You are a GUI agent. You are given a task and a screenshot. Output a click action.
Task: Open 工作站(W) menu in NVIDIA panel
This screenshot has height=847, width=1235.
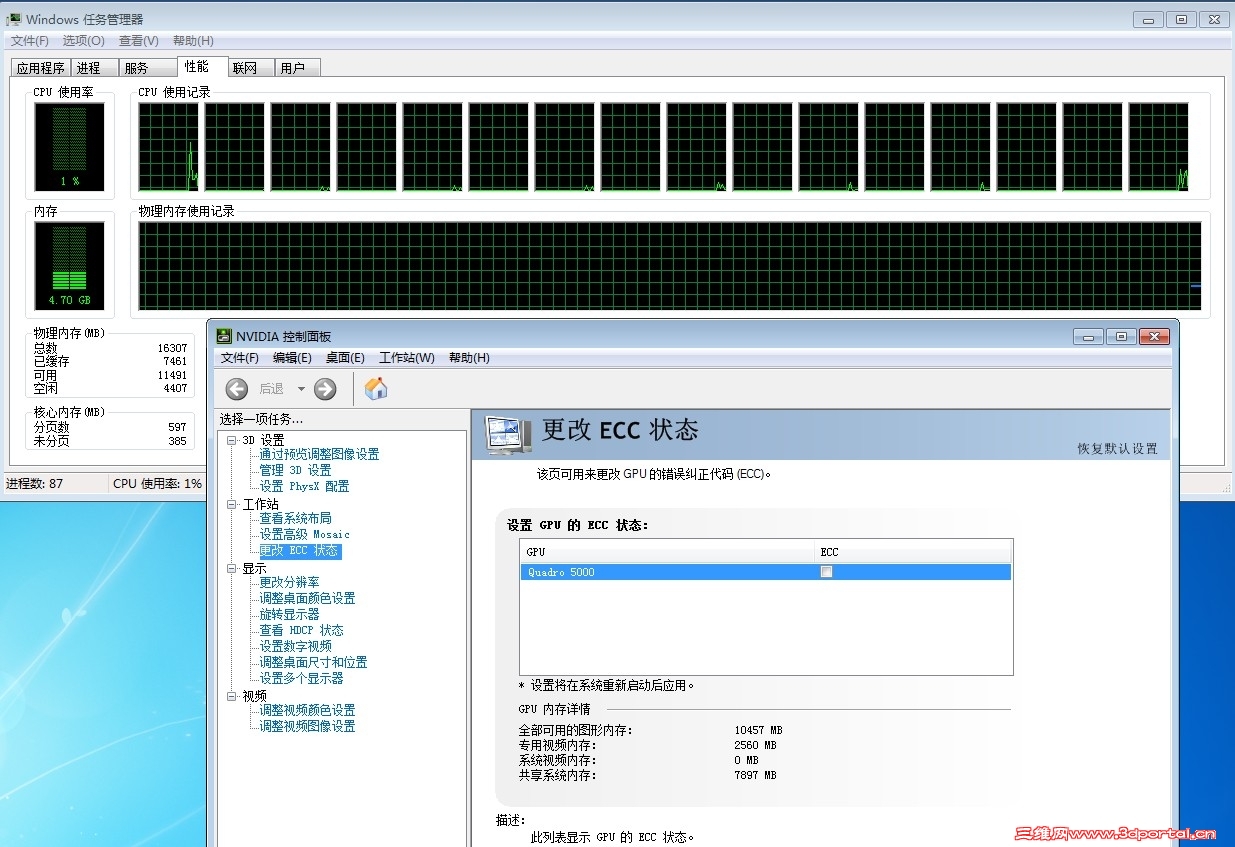[x=407, y=358]
